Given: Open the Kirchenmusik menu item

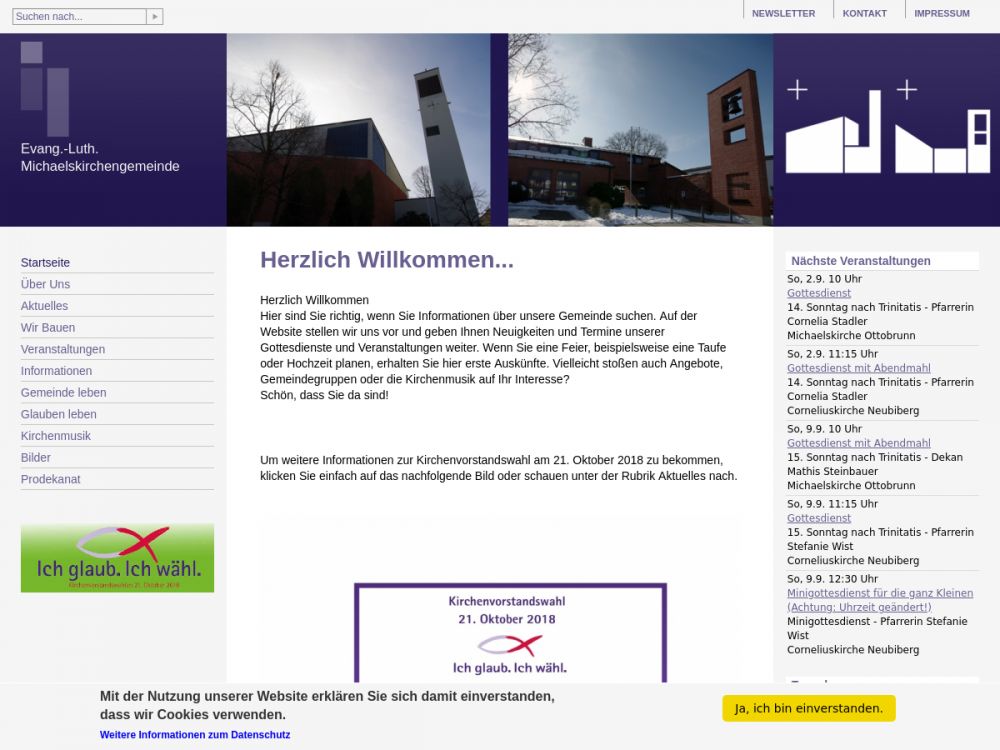Looking at the screenshot, I should 56,436.
